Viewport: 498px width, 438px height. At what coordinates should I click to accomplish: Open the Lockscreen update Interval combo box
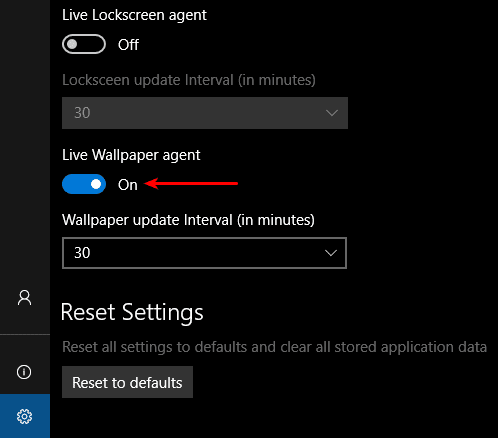click(205, 113)
